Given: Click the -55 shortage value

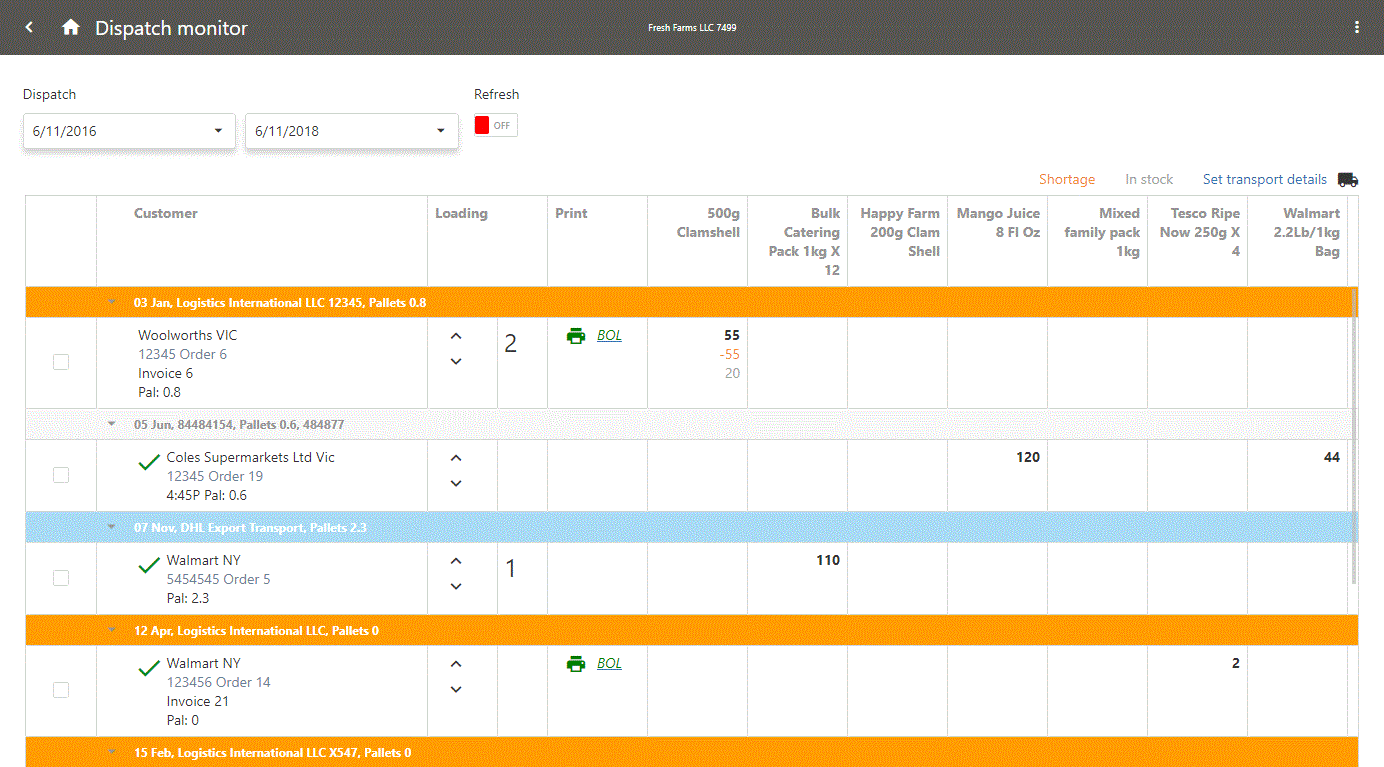Looking at the screenshot, I should coord(730,355).
